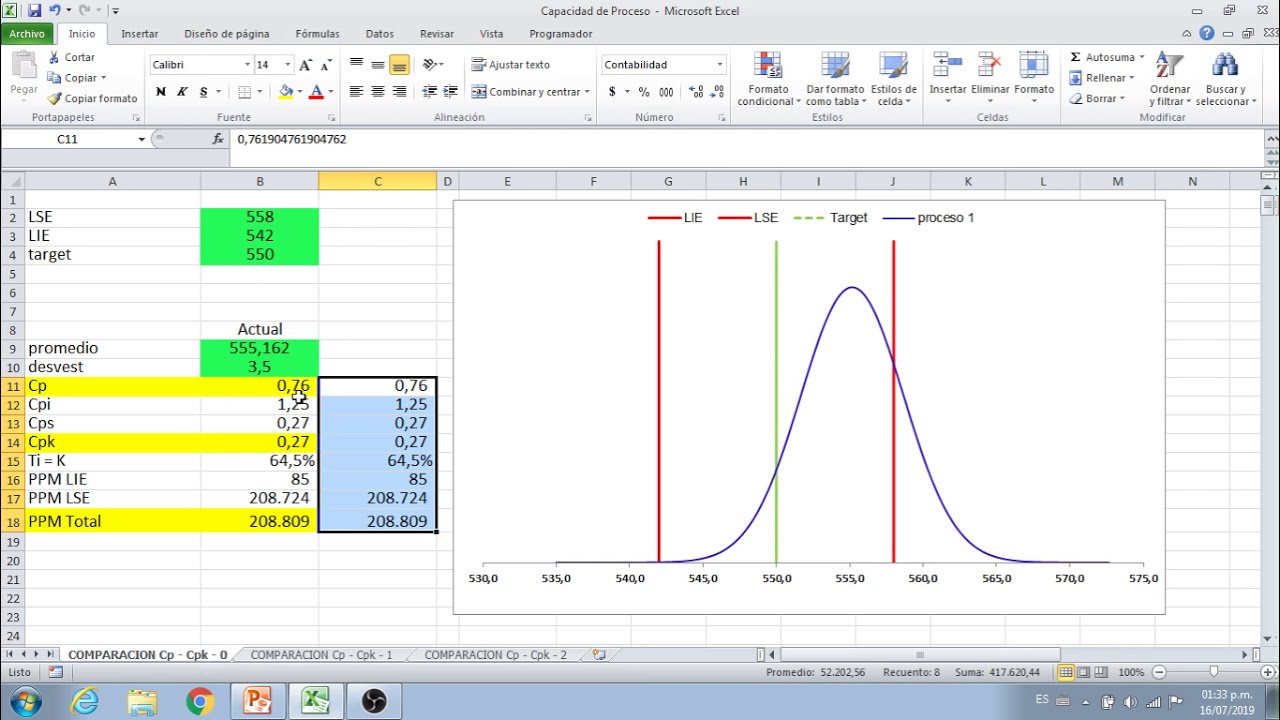Viewport: 1280px width, 720px height.
Task: Open the Contabilidad number format dropdown
Action: (x=719, y=65)
